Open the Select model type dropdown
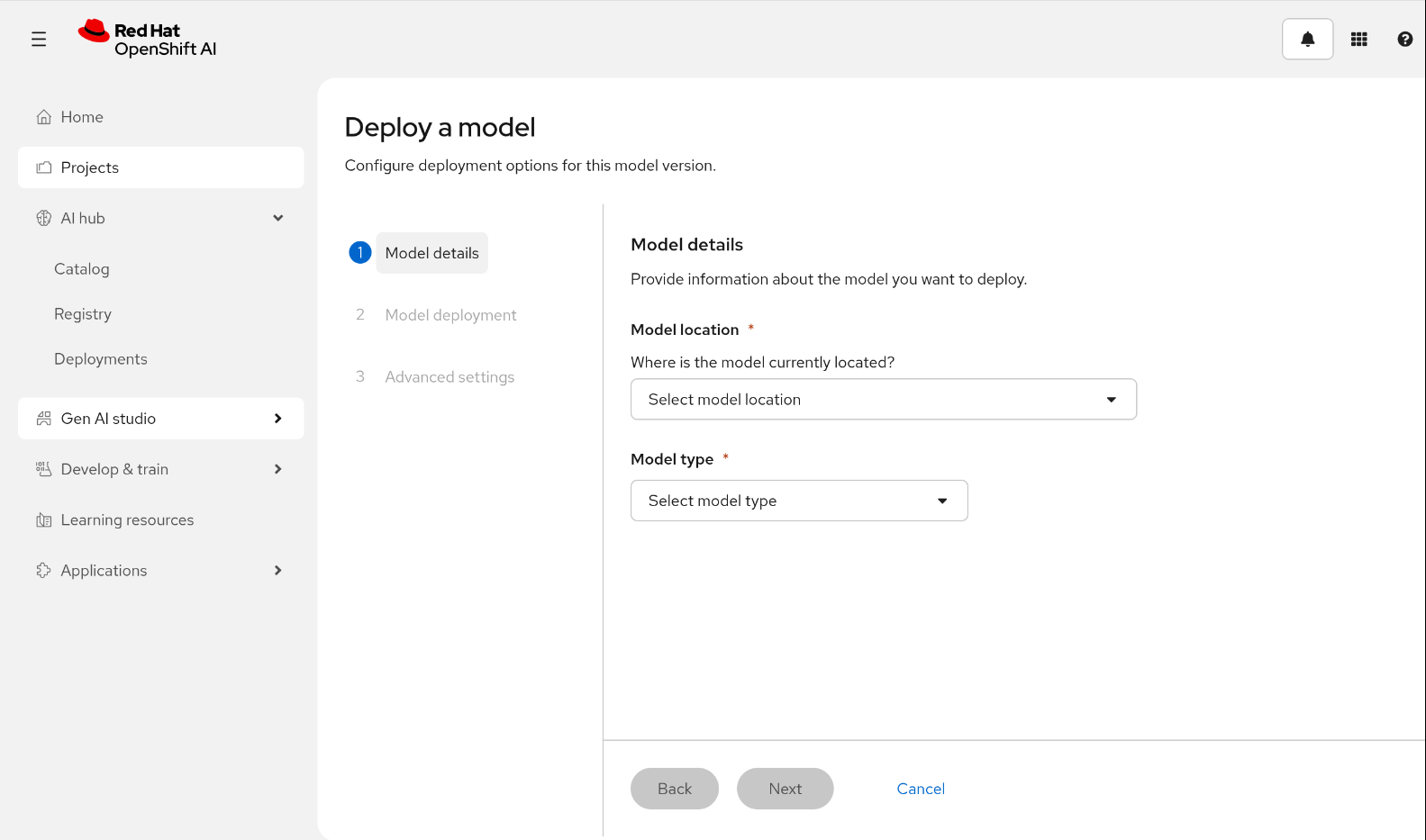Screen dimensions: 1426x840 [x=798, y=501]
